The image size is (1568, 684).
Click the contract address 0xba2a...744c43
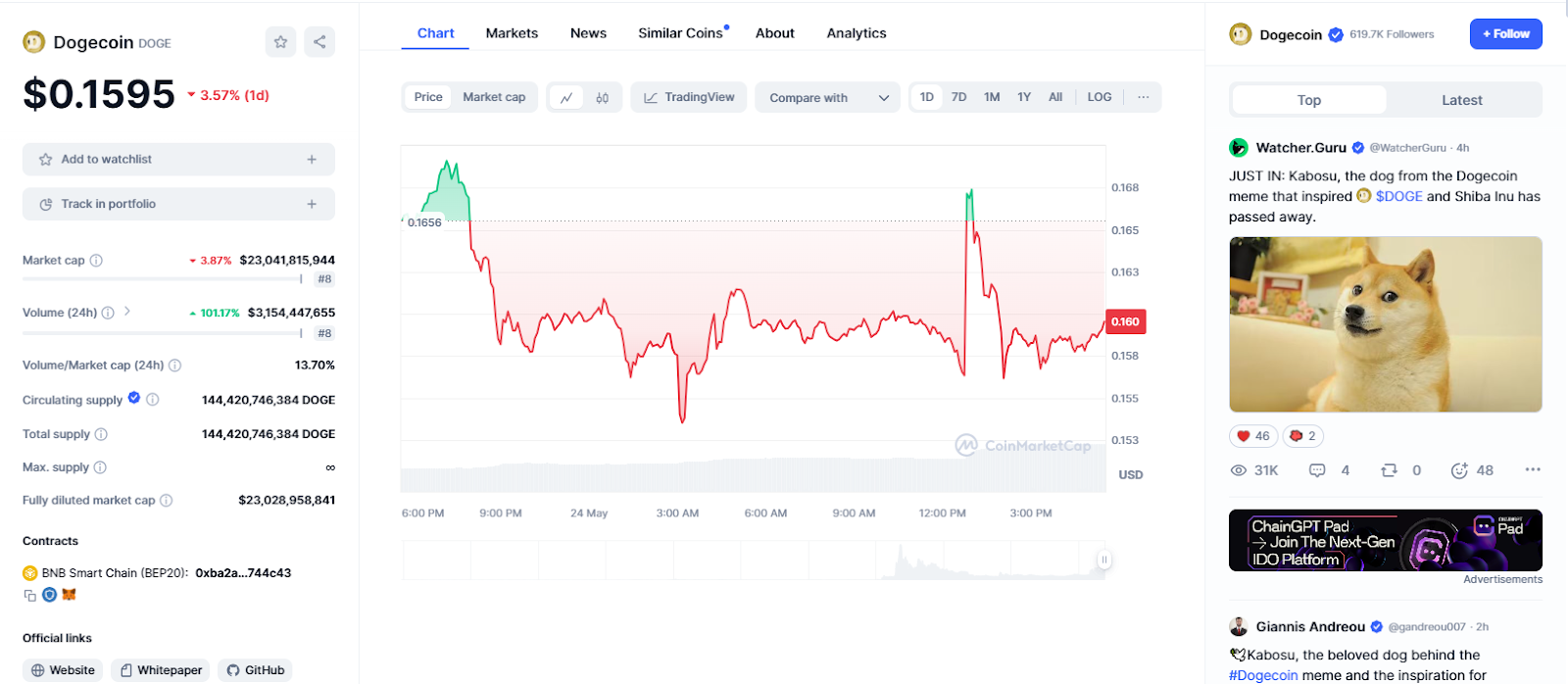tap(243, 573)
